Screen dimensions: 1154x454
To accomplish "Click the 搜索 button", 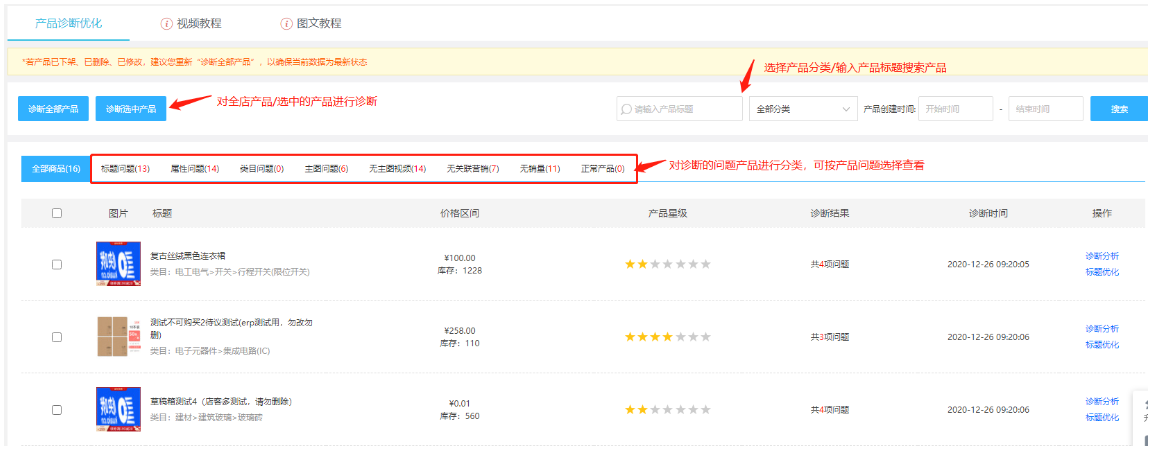I will click(1119, 108).
